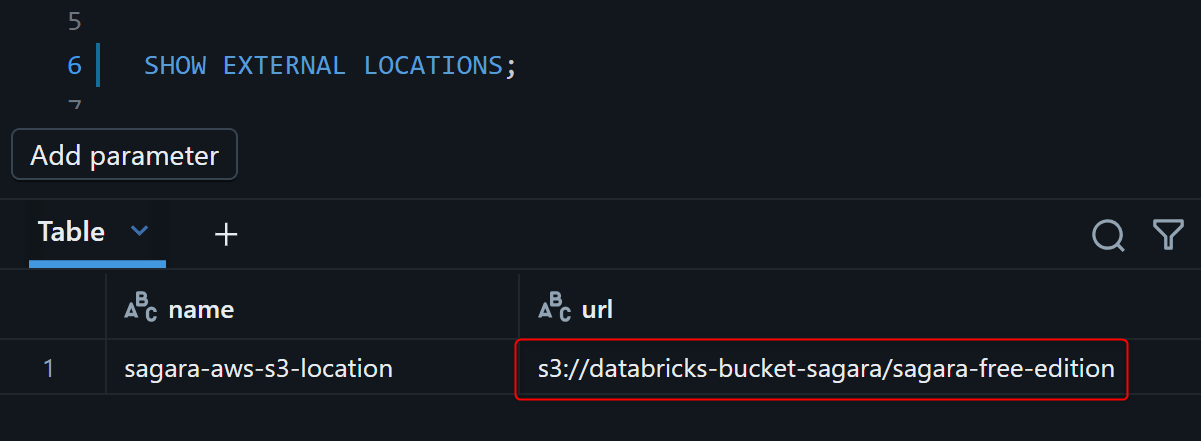Select the url column header
Image resolution: width=1201 pixels, height=441 pixels.
tap(597, 310)
